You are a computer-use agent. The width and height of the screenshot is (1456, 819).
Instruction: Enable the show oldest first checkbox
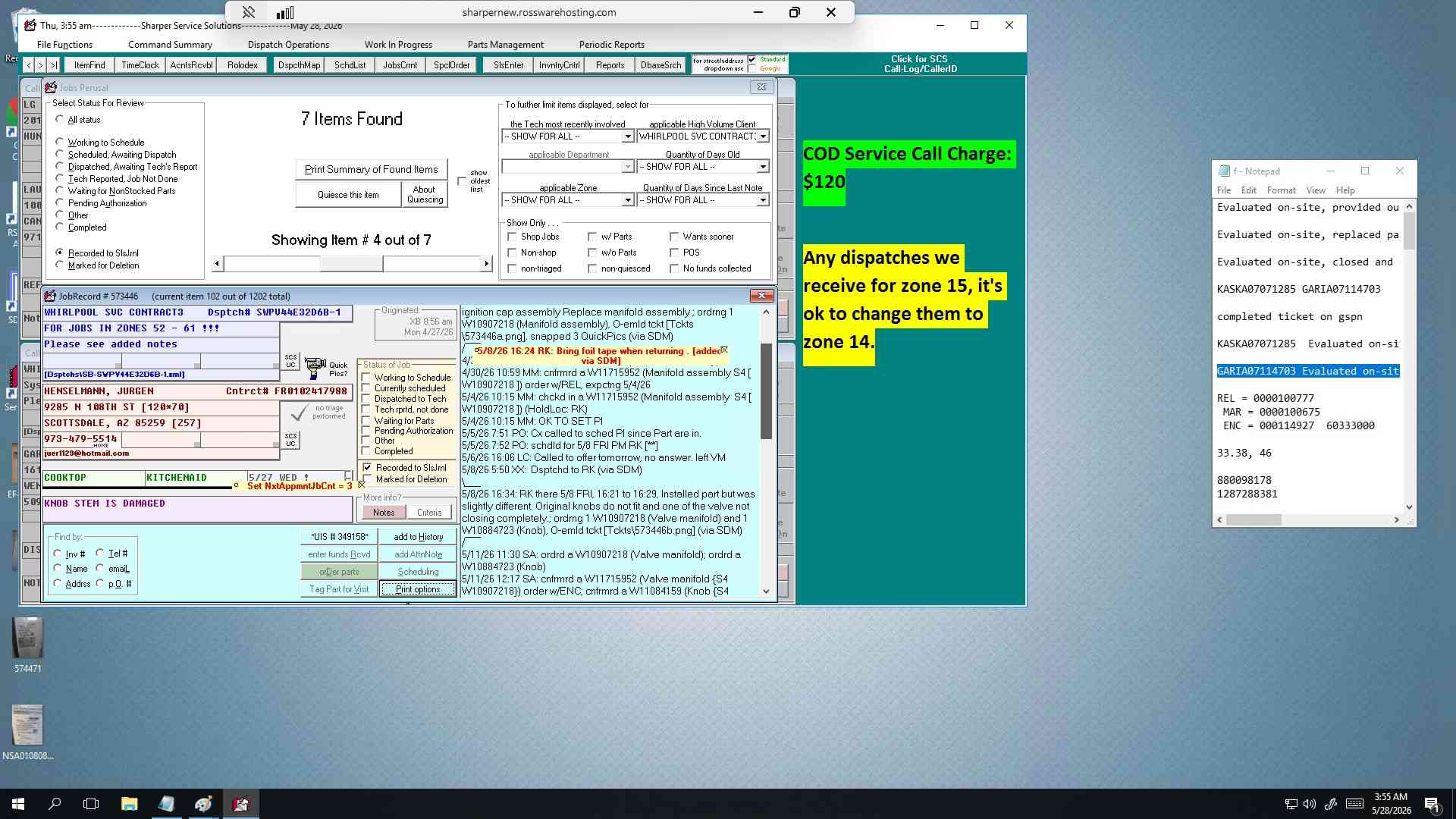click(462, 181)
